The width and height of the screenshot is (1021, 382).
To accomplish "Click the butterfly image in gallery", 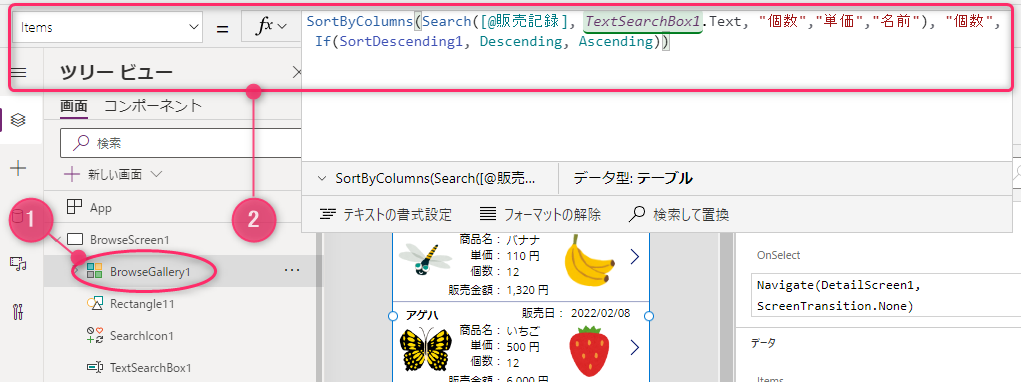I will [x=426, y=349].
